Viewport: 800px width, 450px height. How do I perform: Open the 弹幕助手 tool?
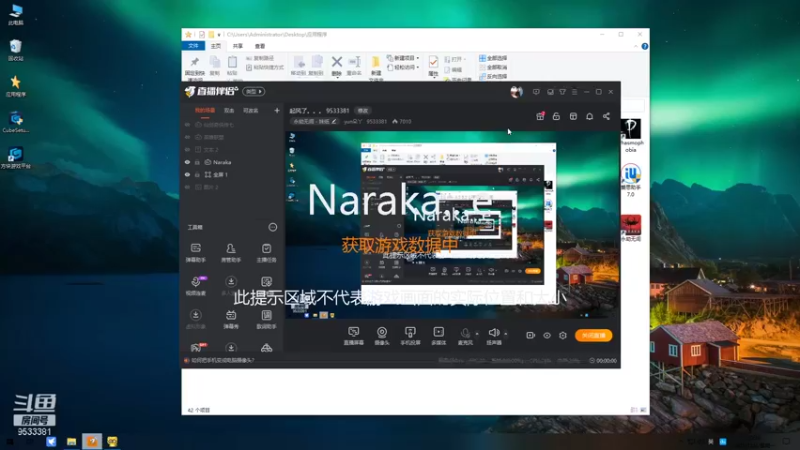(x=195, y=252)
